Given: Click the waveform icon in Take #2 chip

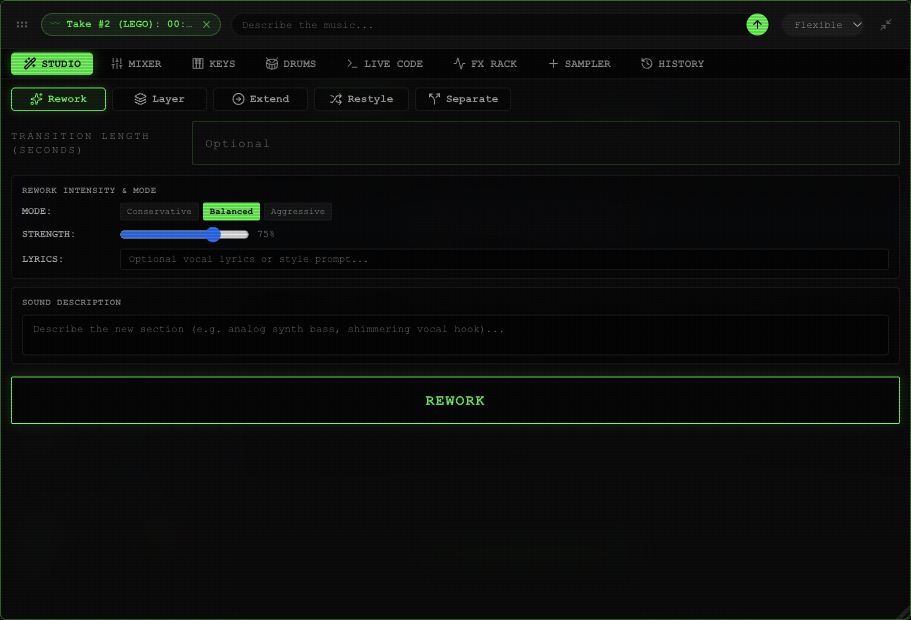Looking at the screenshot, I should point(55,24).
